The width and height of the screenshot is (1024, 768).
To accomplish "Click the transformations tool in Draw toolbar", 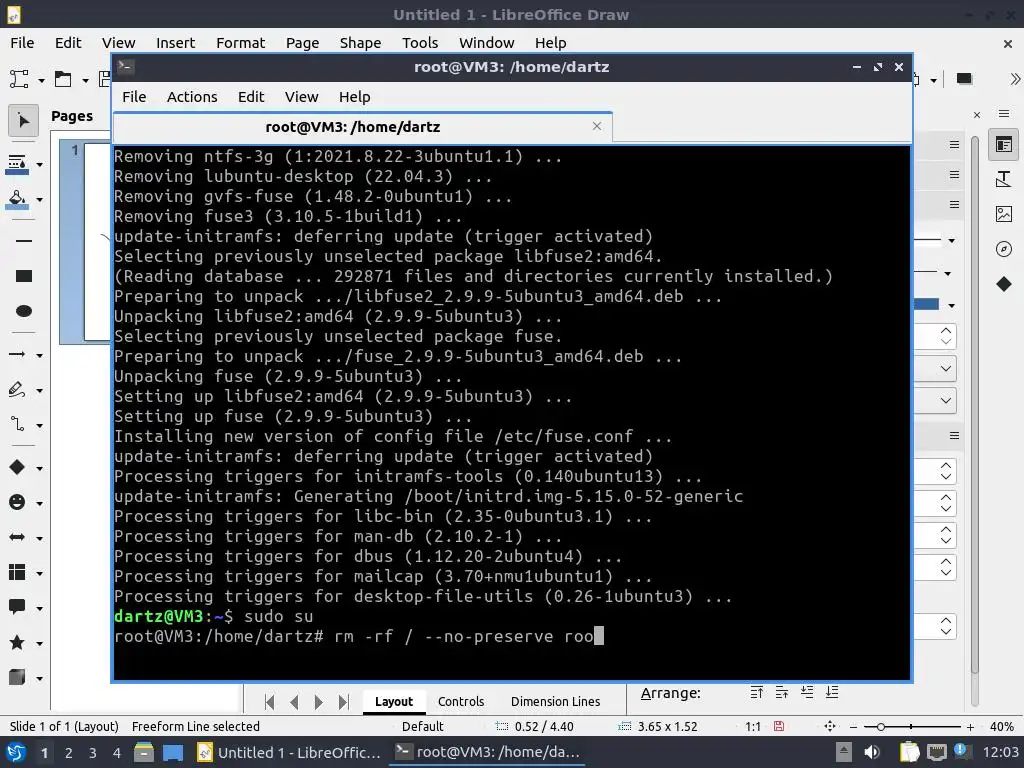I will (x=18, y=79).
